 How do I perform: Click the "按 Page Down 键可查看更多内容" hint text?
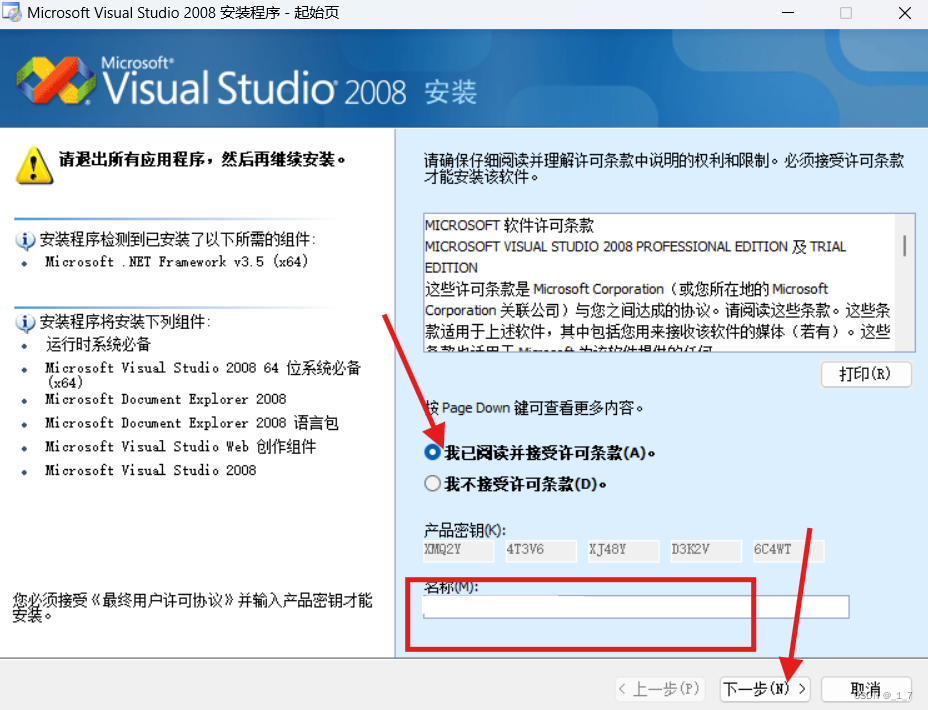click(534, 408)
